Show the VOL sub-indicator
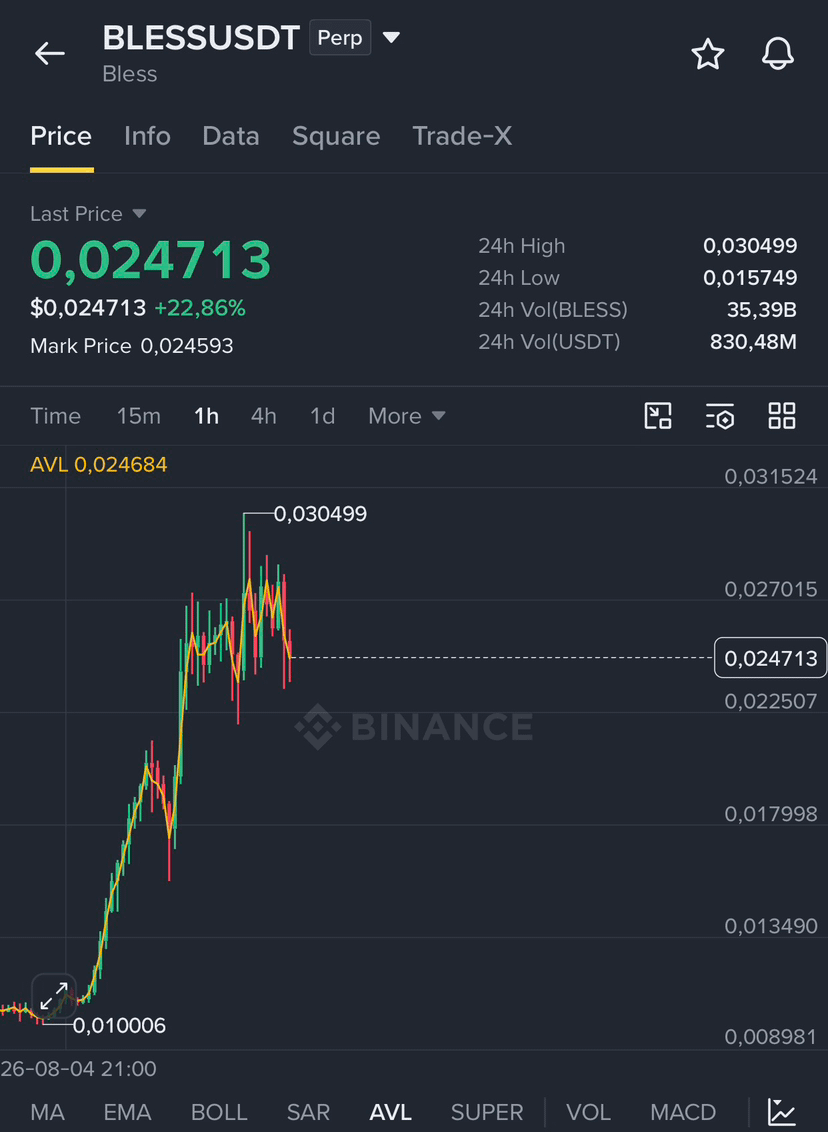Image resolution: width=828 pixels, height=1132 pixels. [588, 1112]
